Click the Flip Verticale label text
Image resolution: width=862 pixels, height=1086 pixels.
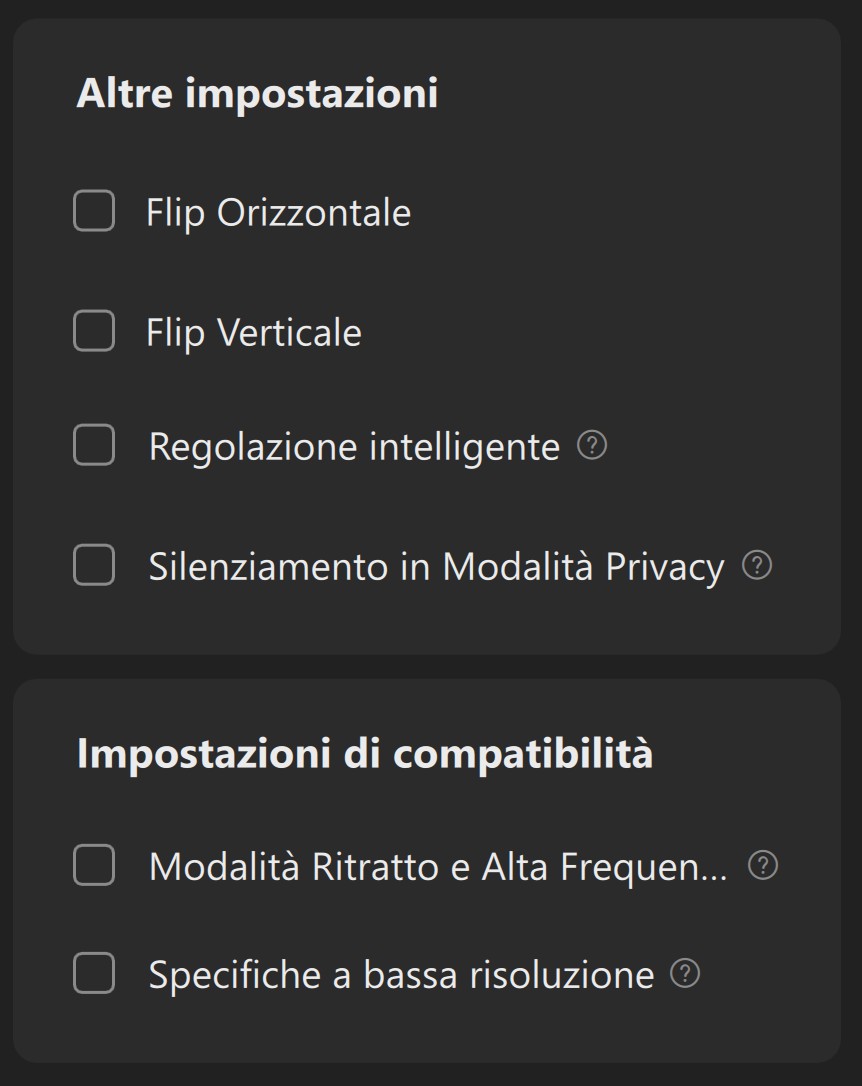[x=253, y=333]
